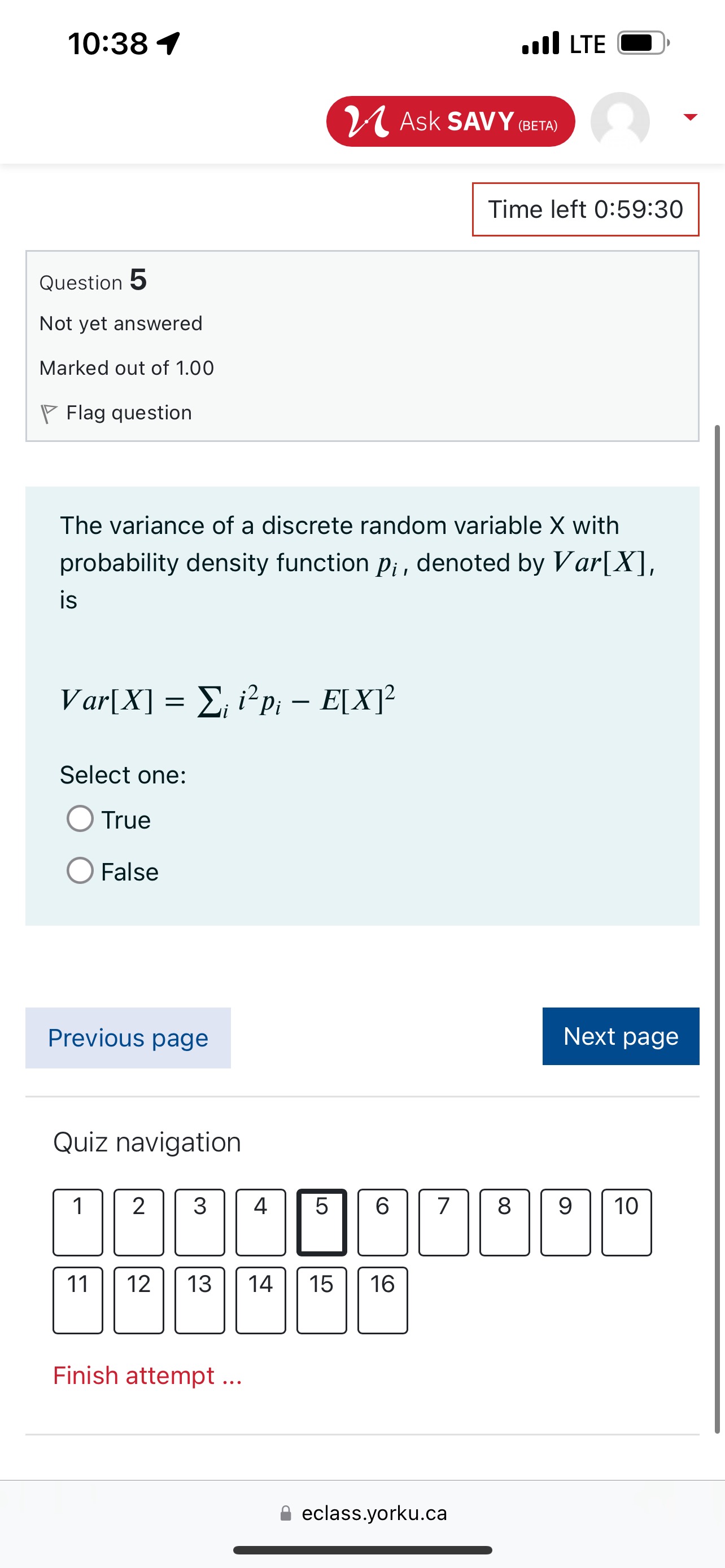Go to question 16 in navigation
Screen dimensions: 725x1568
pos(382,1299)
